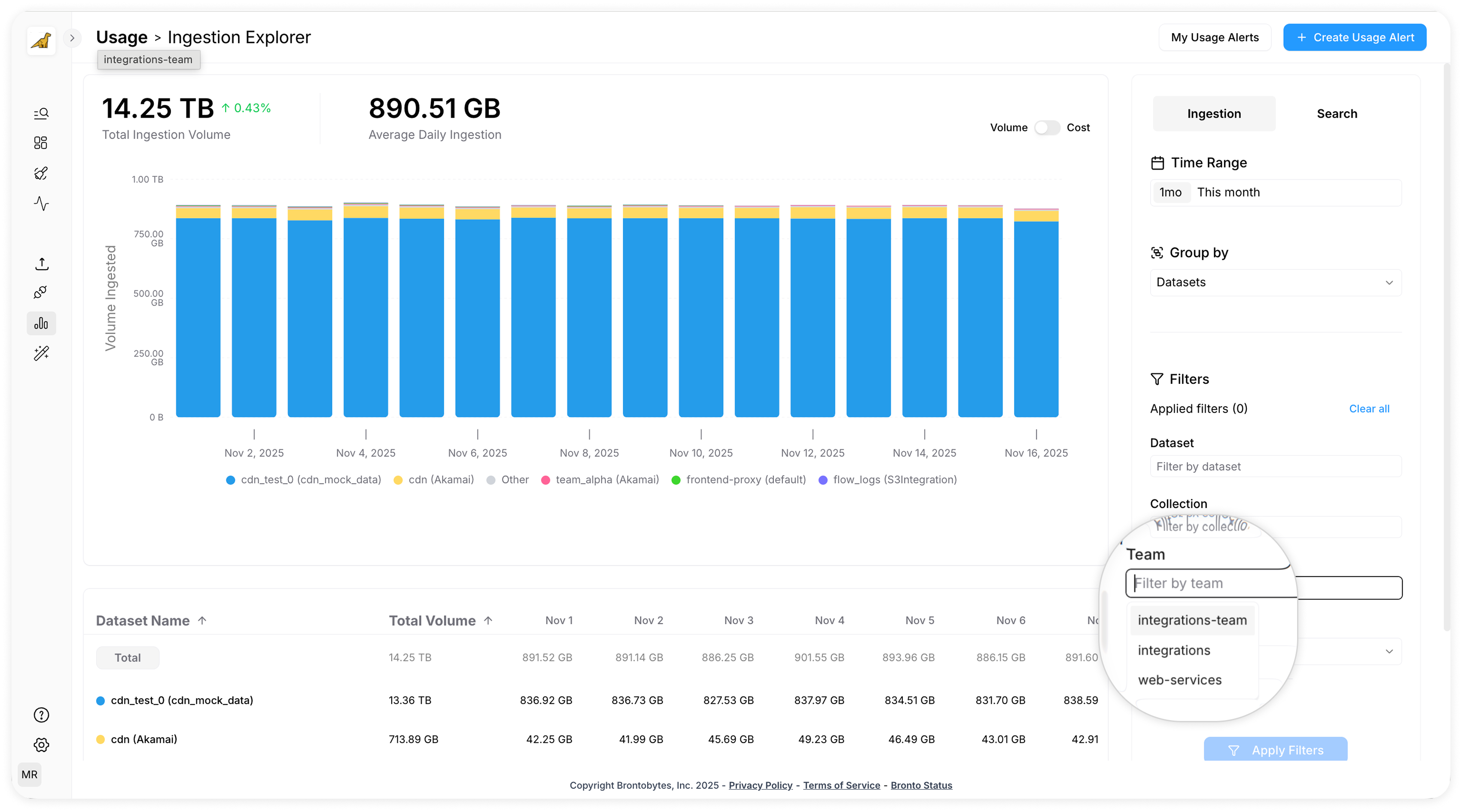
Task: Click the activity pulse icon in sidebar
Action: click(x=41, y=203)
